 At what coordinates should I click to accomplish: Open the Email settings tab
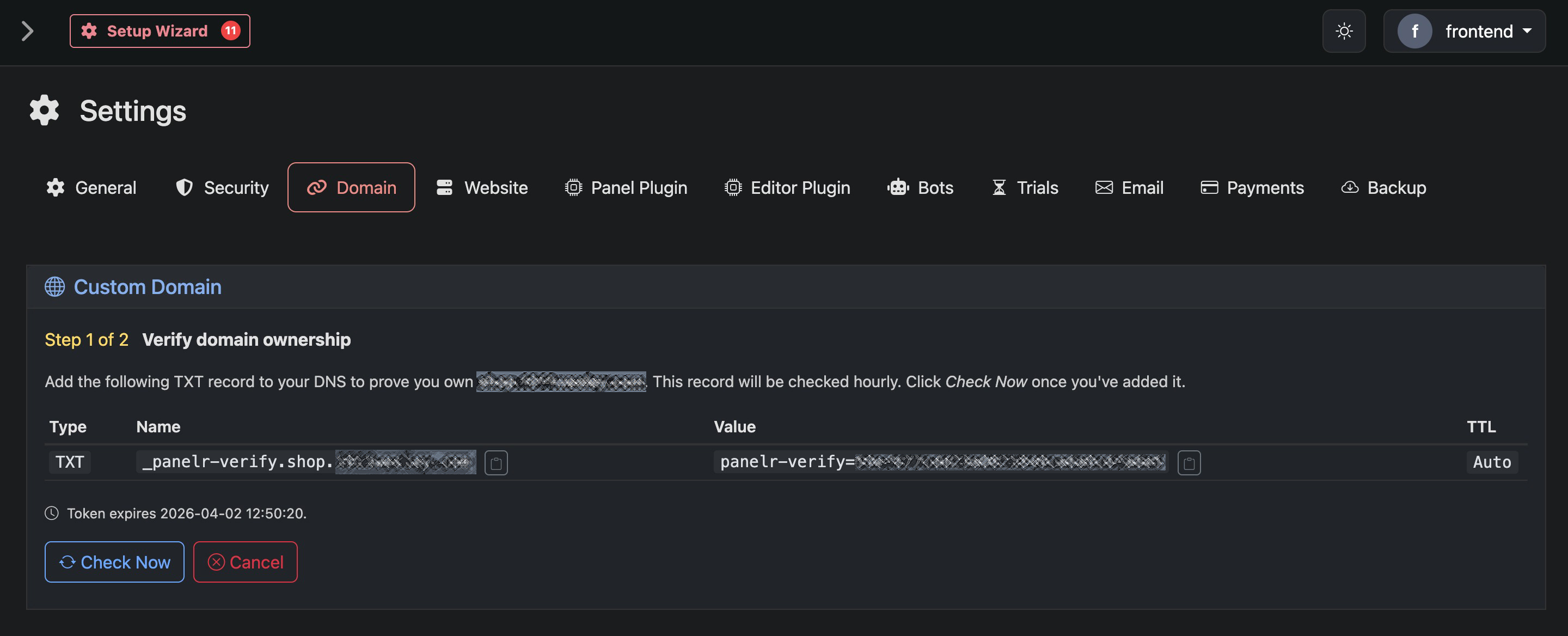pos(1129,187)
